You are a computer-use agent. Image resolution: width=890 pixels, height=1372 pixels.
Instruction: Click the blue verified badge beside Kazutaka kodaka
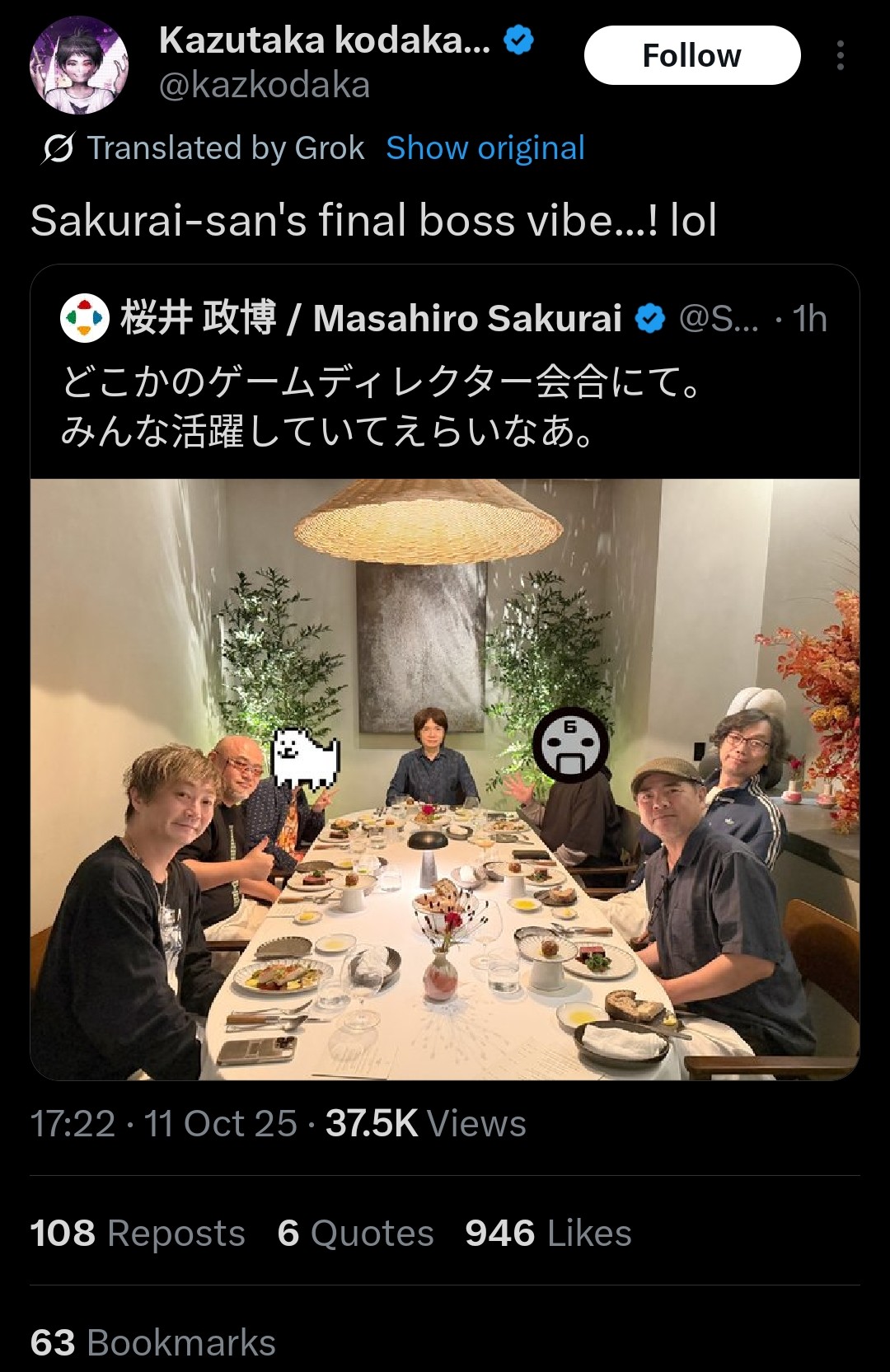518,40
